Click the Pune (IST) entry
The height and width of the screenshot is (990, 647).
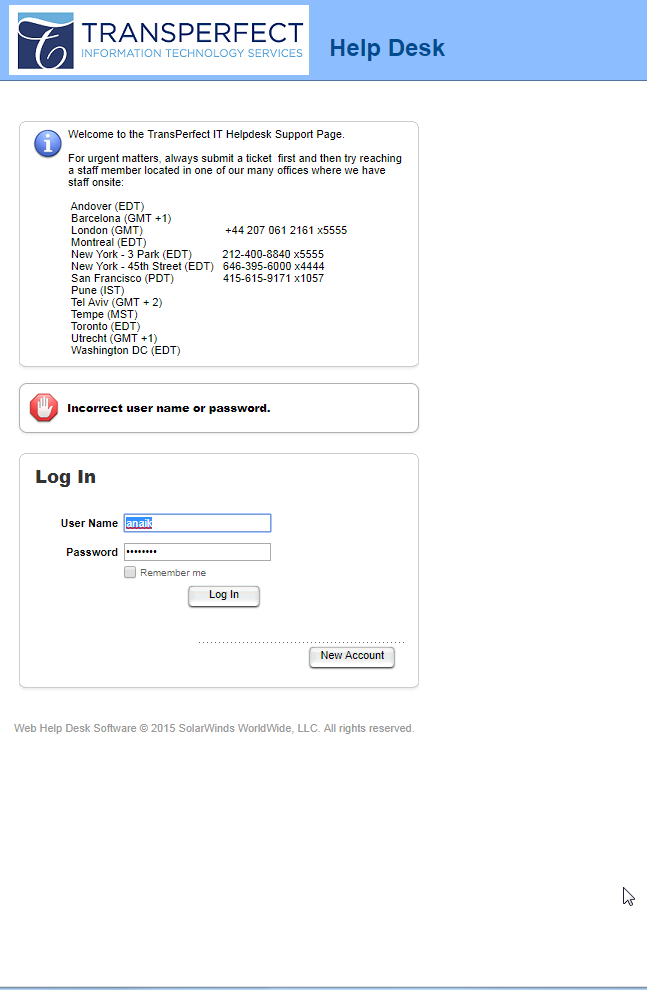(x=97, y=290)
